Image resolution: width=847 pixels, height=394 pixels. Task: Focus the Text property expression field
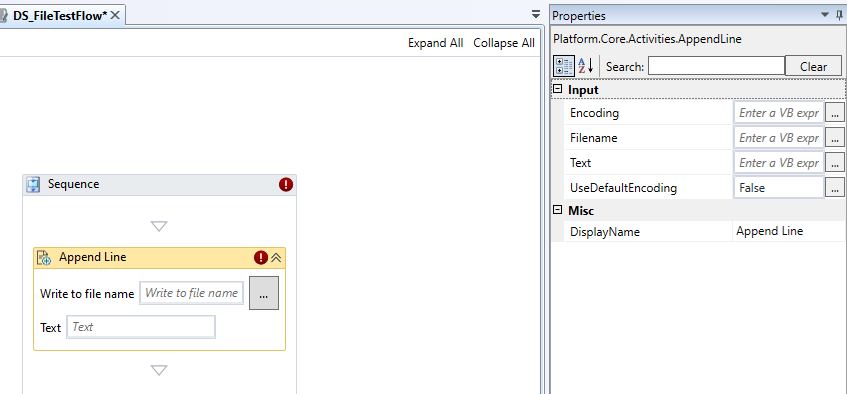click(x=778, y=163)
